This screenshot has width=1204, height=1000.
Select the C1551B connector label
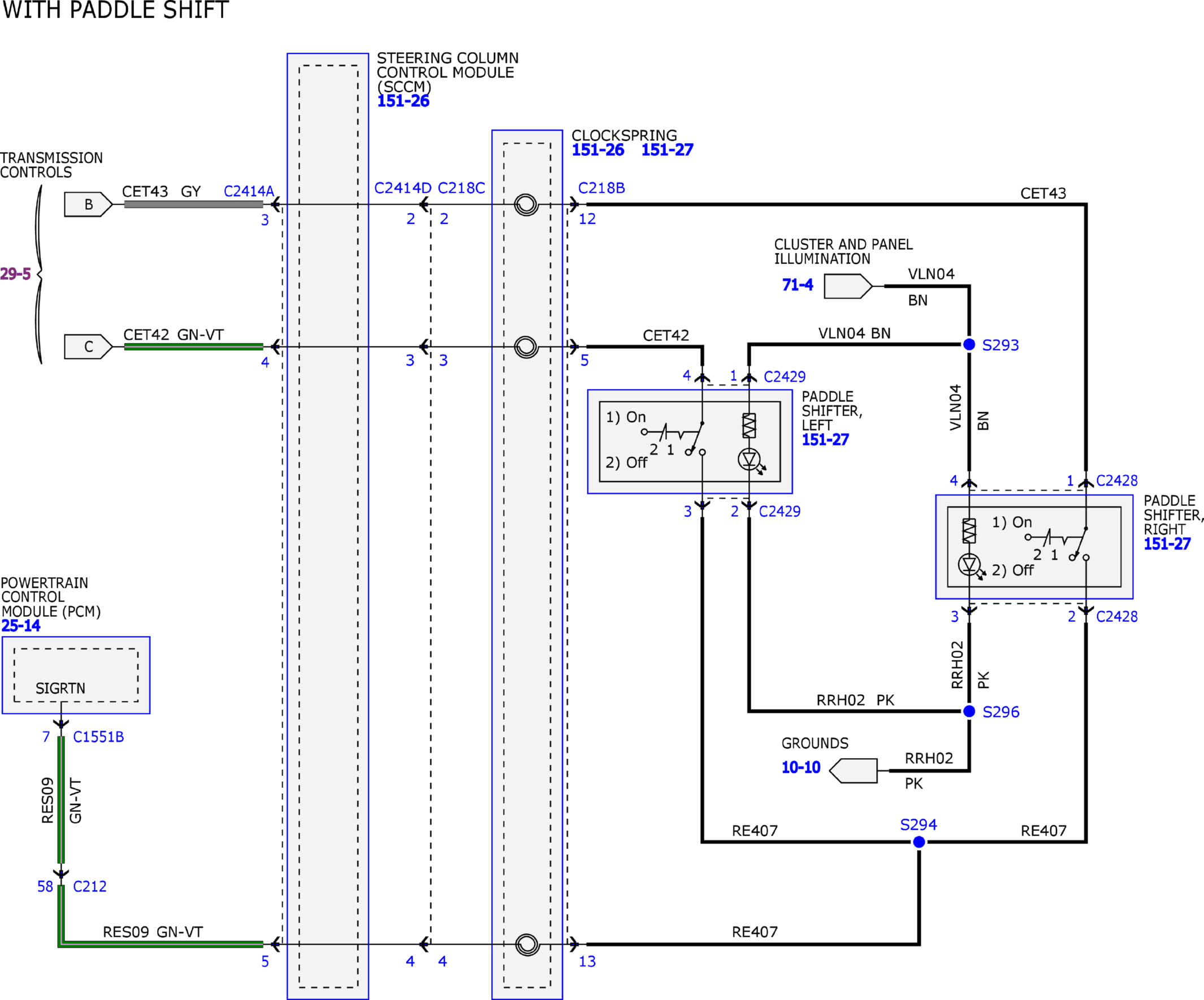coord(98,737)
